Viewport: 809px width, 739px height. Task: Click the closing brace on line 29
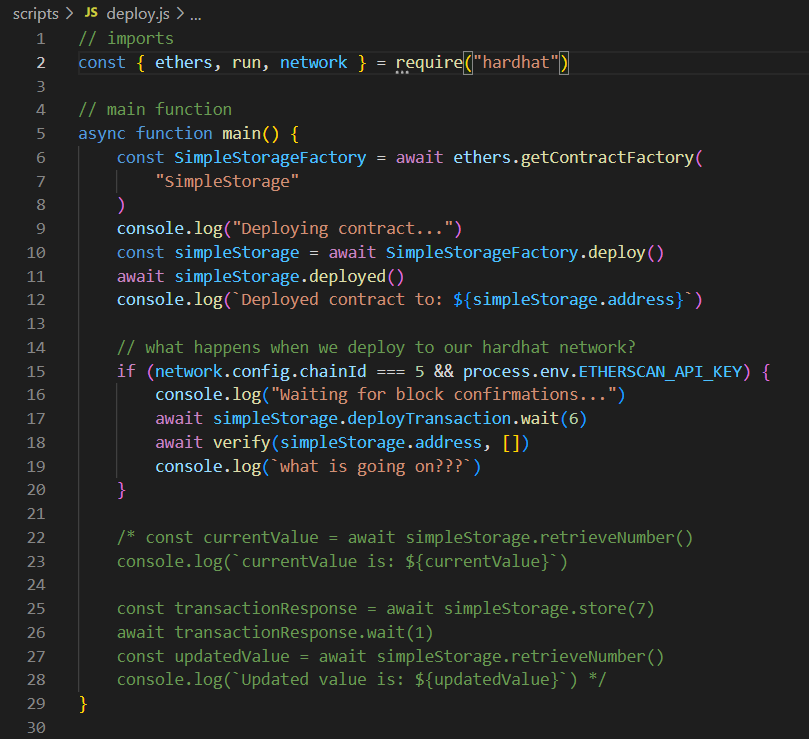click(83, 704)
